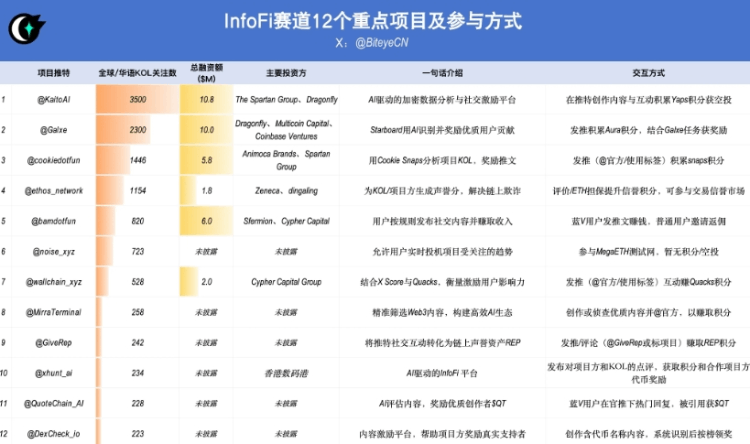Select the @MirraTerminal project cell

point(54,312)
